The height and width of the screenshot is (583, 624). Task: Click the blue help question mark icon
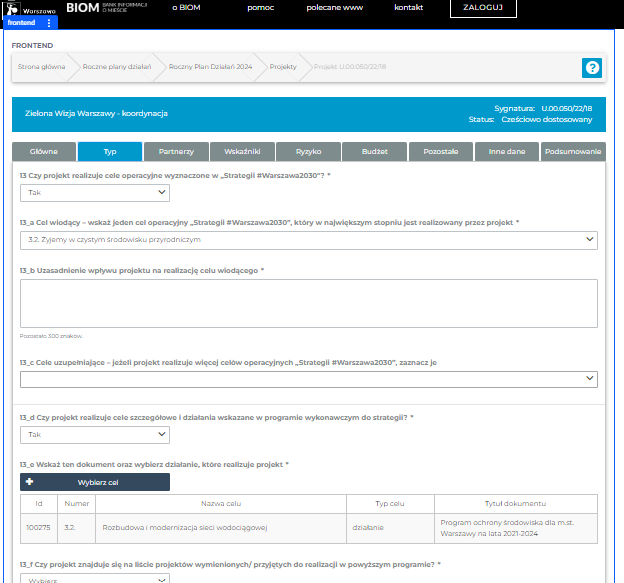(591, 67)
